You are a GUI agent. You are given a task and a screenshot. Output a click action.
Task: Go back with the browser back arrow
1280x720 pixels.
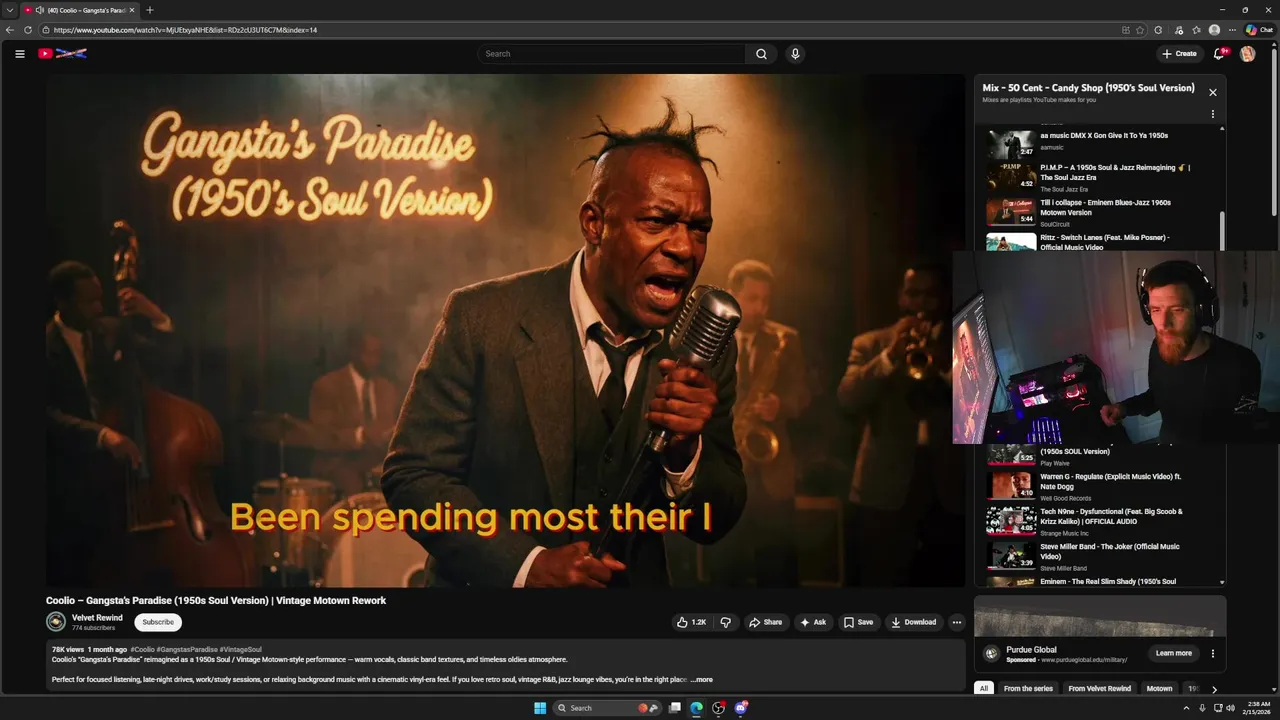pyautogui.click(x=10, y=30)
